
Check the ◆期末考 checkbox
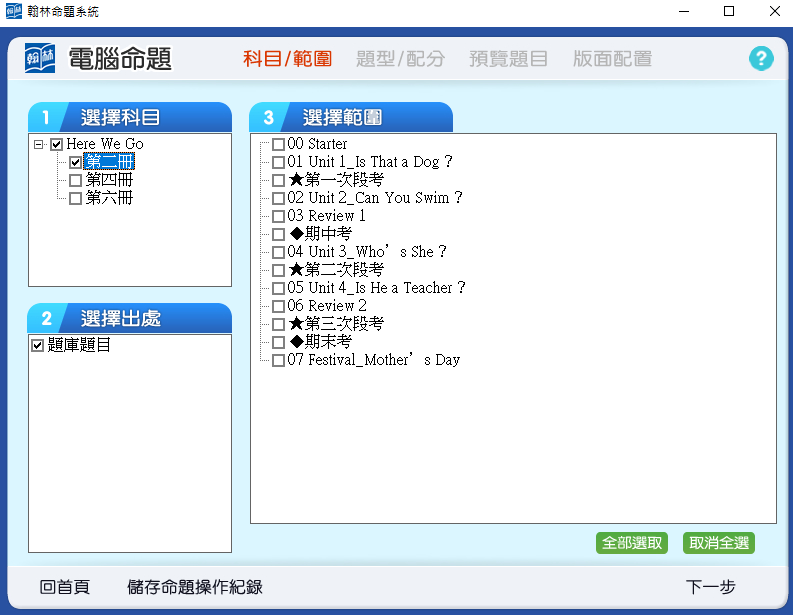[x=278, y=342]
